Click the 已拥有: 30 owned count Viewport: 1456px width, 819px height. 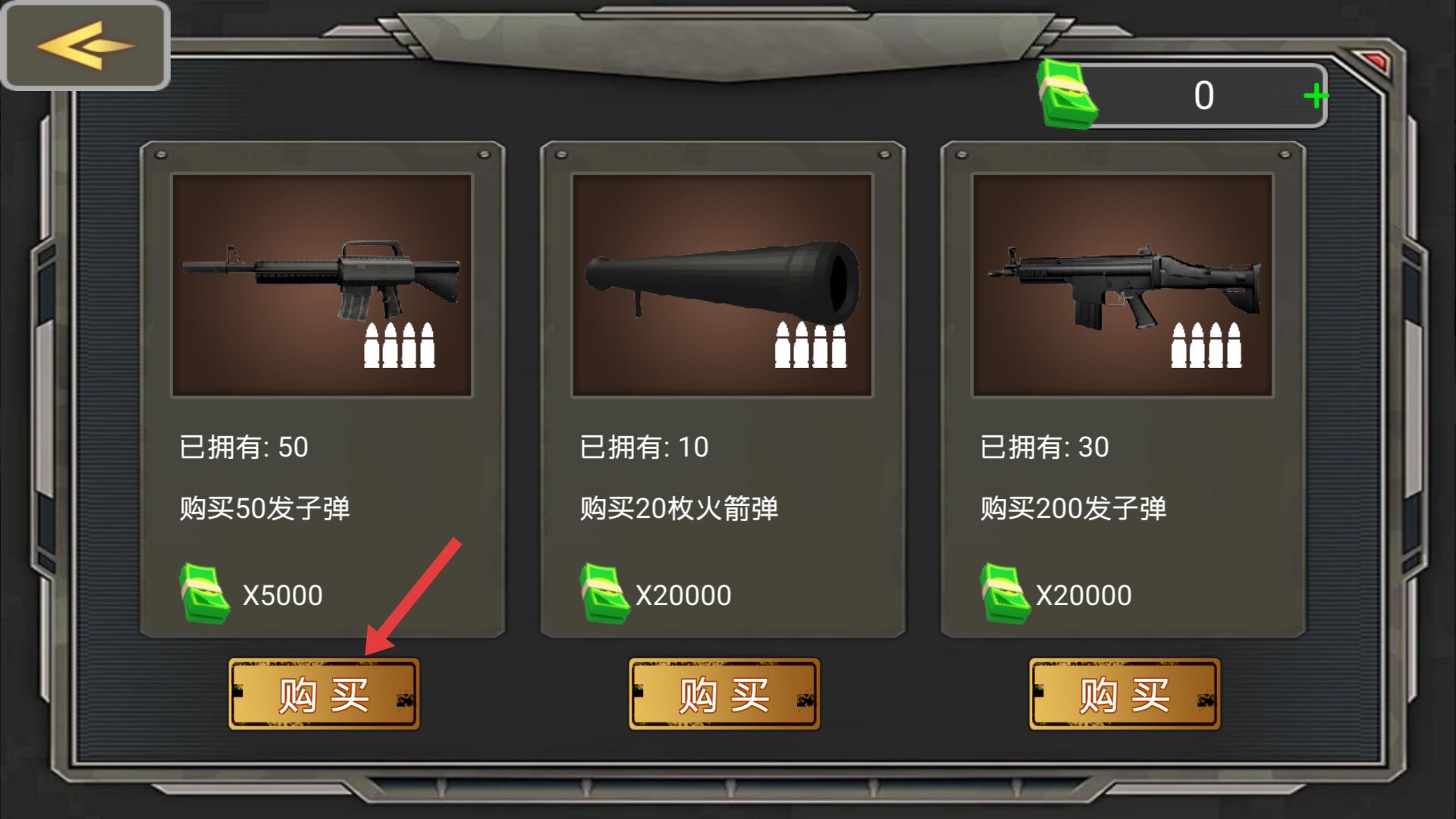(1044, 447)
